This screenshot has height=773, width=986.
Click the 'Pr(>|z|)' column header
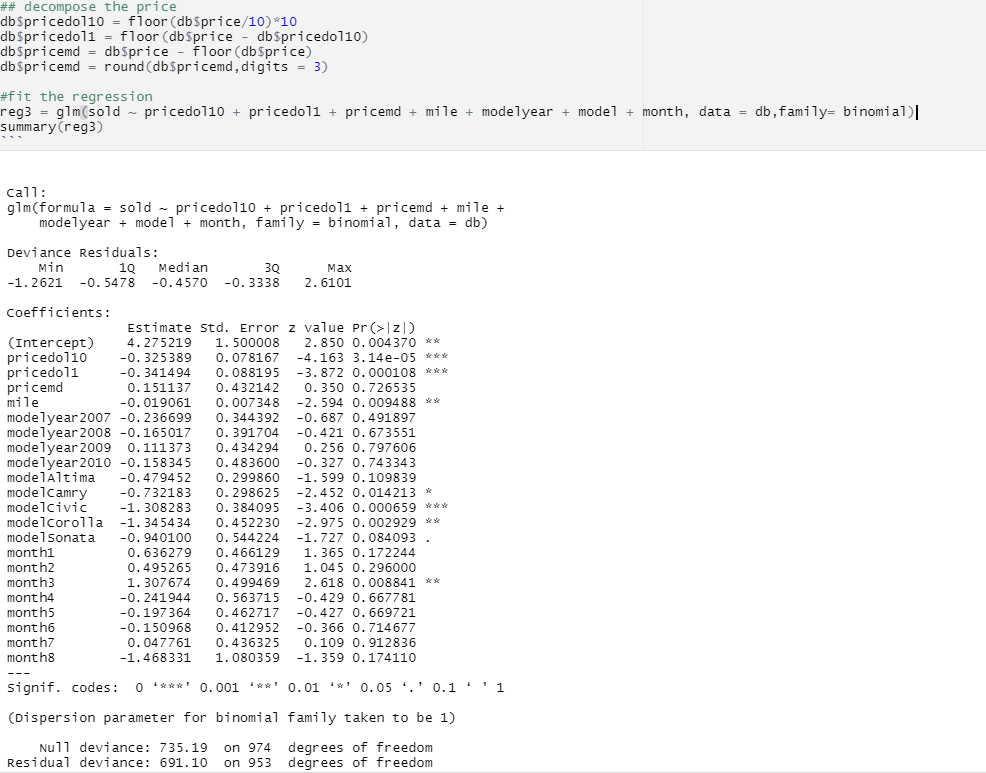[x=384, y=328]
